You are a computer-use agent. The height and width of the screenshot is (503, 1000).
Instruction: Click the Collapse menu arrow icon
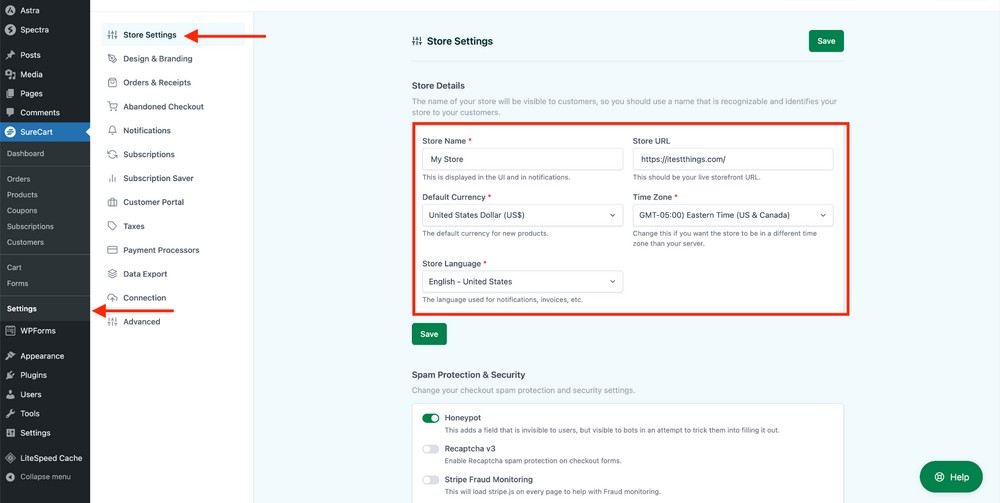[10, 477]
